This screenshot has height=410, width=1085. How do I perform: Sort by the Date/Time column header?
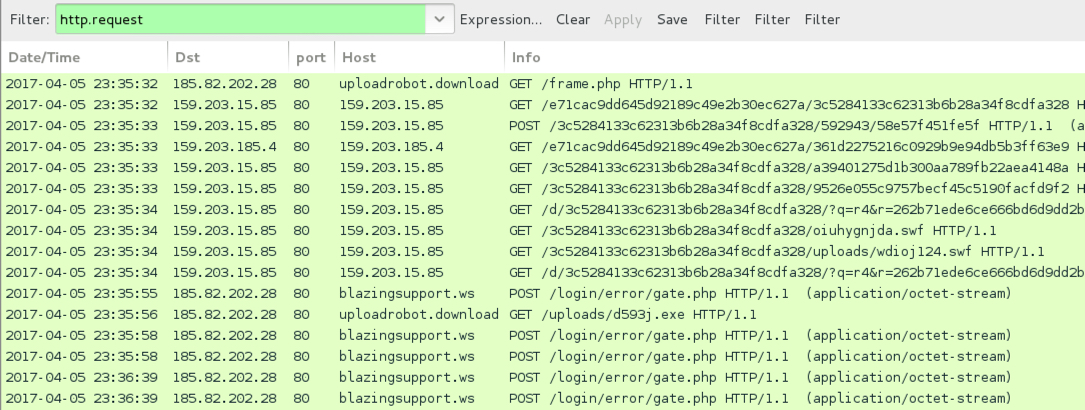tap(84, 57)
